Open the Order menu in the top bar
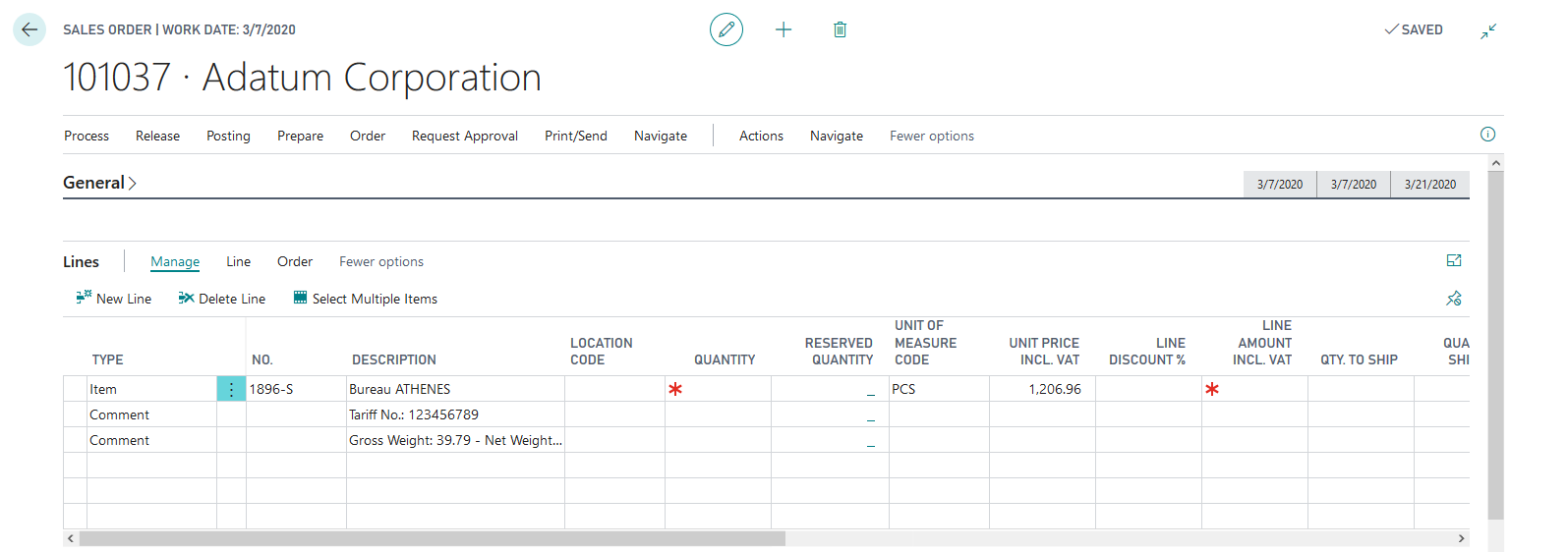Viewport: 1568px width, 552px height. tap(368, 136)
